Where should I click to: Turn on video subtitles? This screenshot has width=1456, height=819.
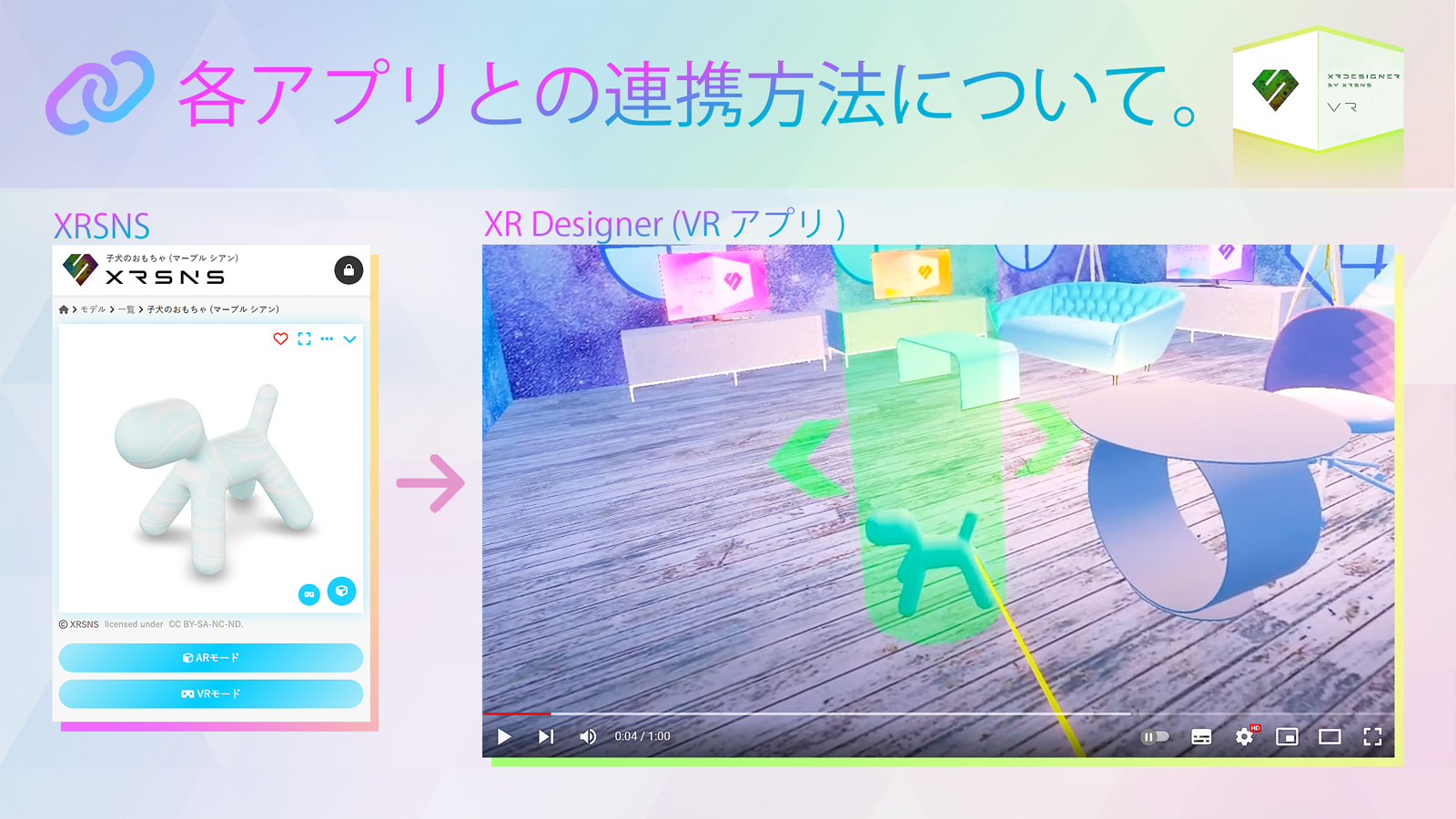coord(1201,736)
